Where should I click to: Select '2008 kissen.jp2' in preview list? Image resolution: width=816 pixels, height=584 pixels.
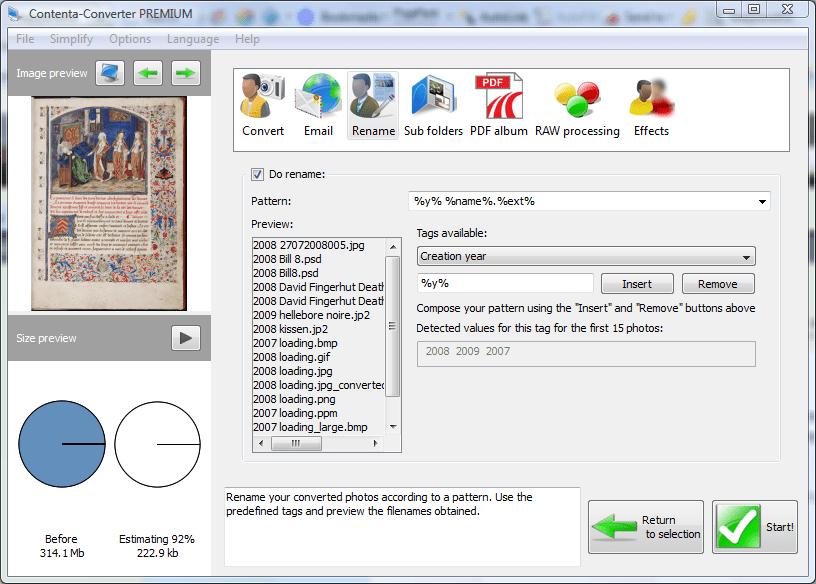tap(290, 329)
